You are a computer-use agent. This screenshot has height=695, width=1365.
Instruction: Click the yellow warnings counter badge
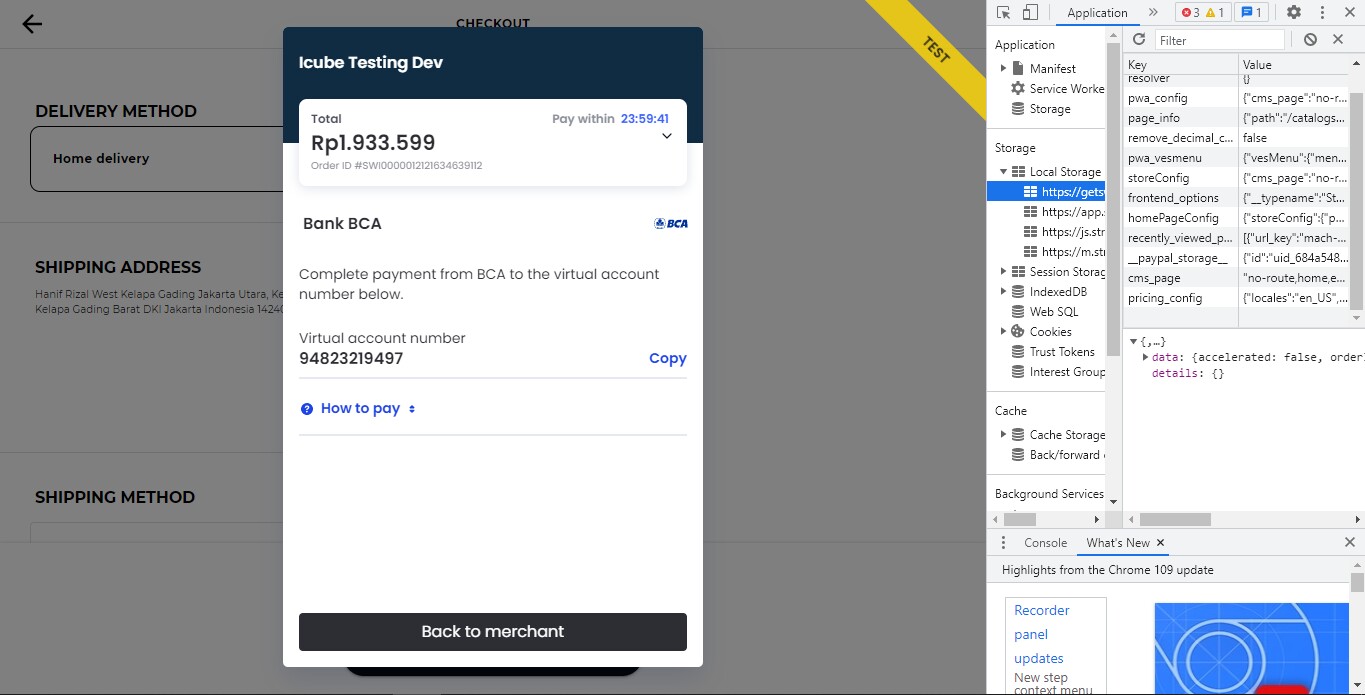pos(1214,12)
